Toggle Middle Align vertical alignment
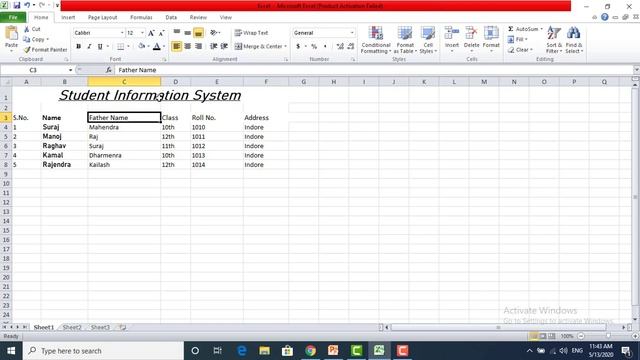This screenshot has height=360, width=640. click(x=187, y=33)
